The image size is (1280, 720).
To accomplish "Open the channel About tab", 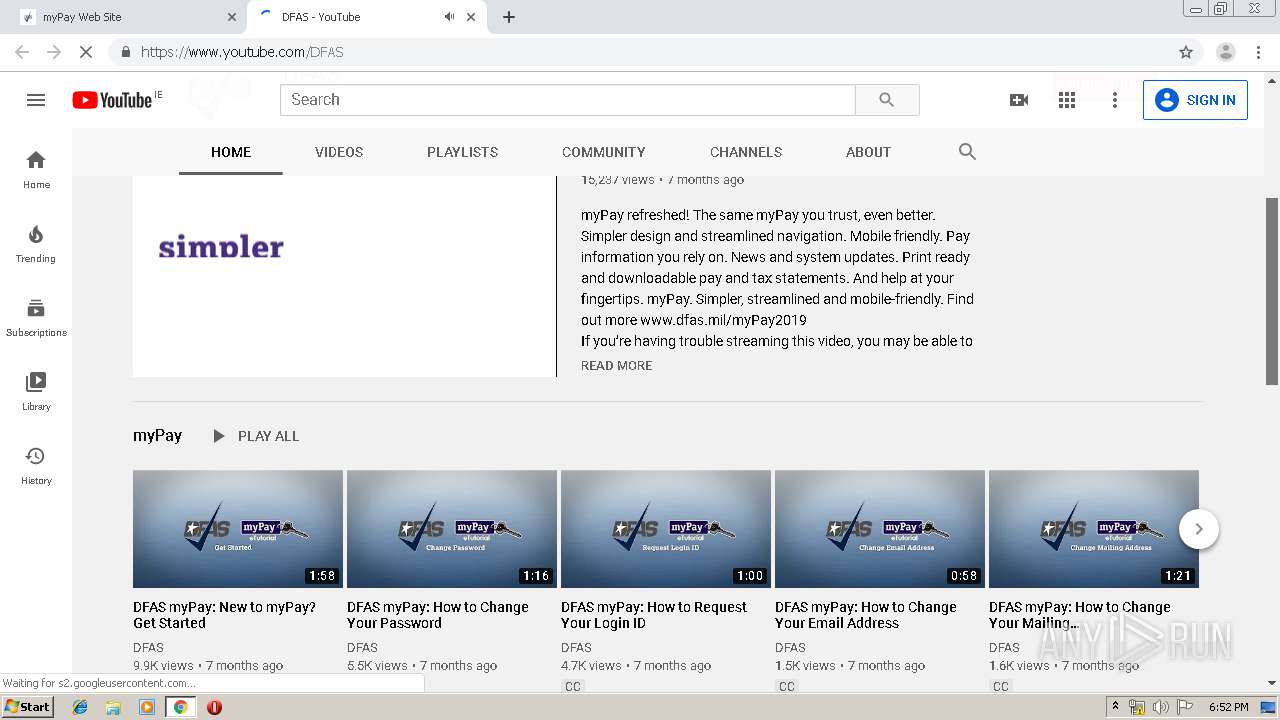I will 868,152.
